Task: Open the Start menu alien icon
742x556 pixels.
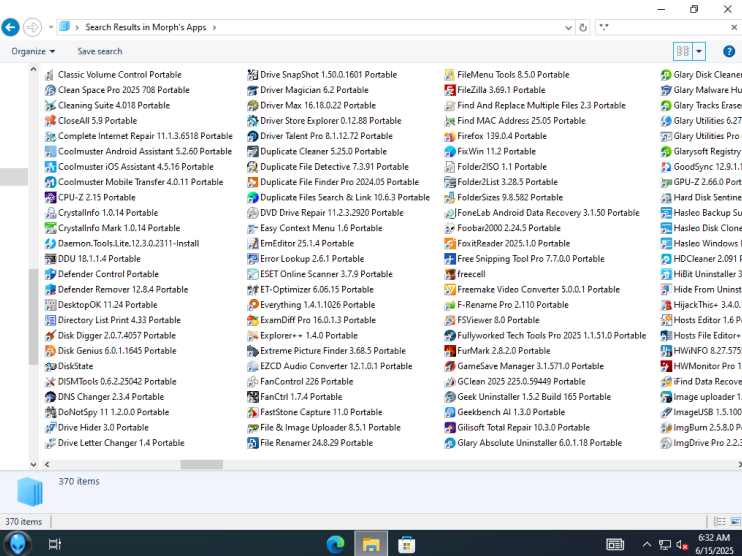Action: pos(18,543)
